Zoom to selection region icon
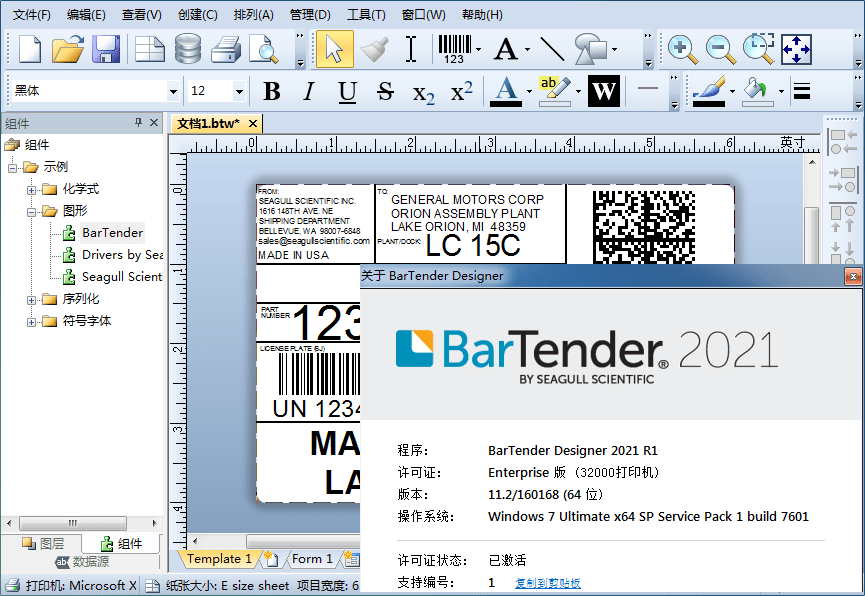The height and width of the screenshot is (596, 865). click(759, 49)
